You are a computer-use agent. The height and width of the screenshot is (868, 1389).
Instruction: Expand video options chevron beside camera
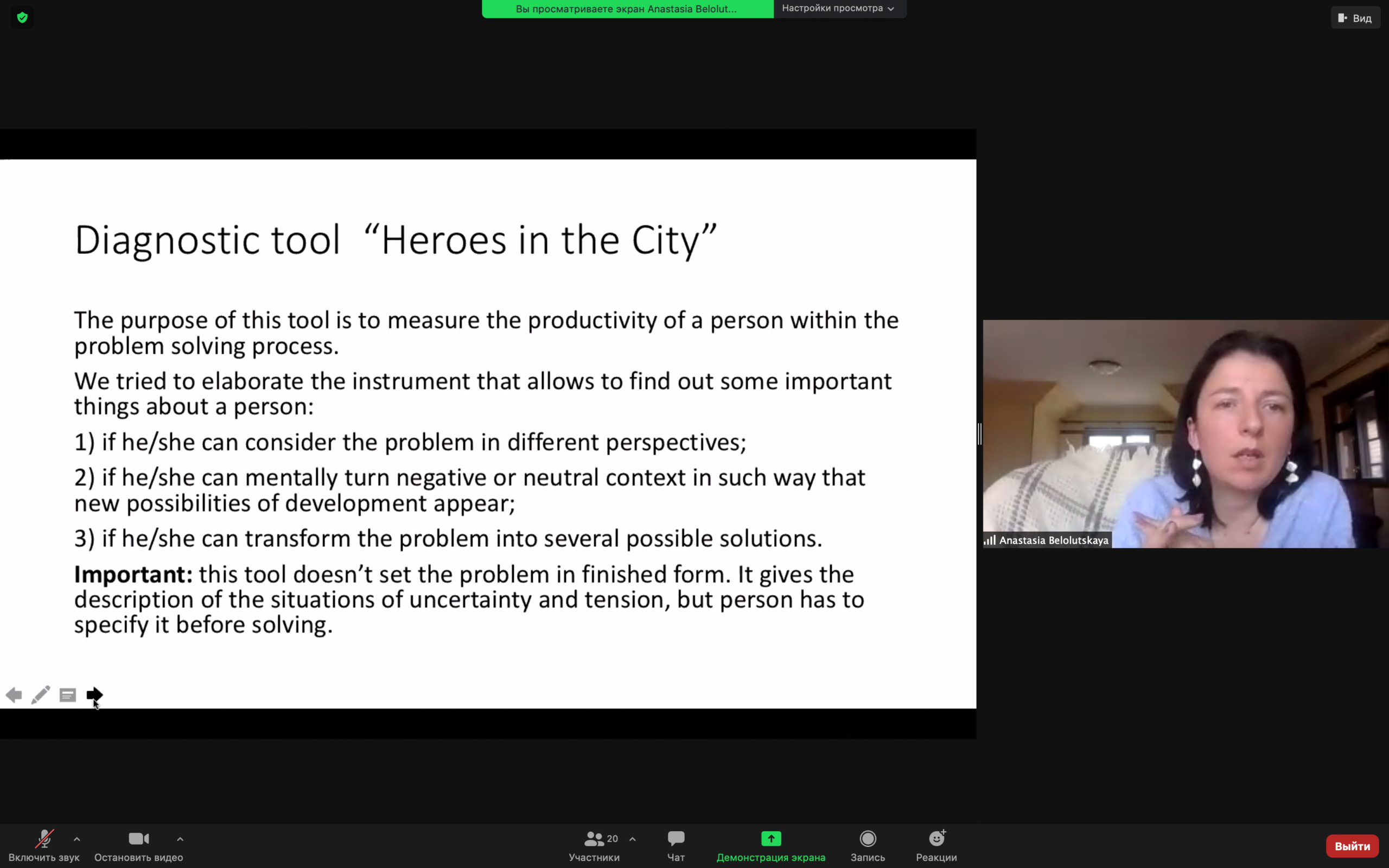180,839
